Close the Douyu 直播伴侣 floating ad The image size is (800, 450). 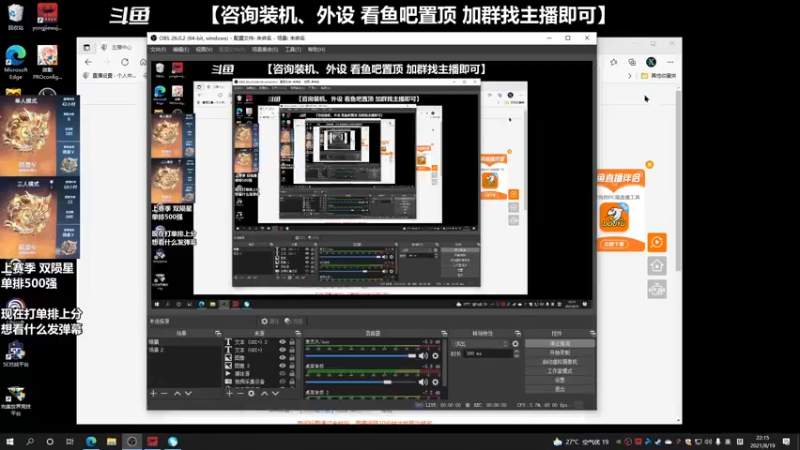[649, 164]
